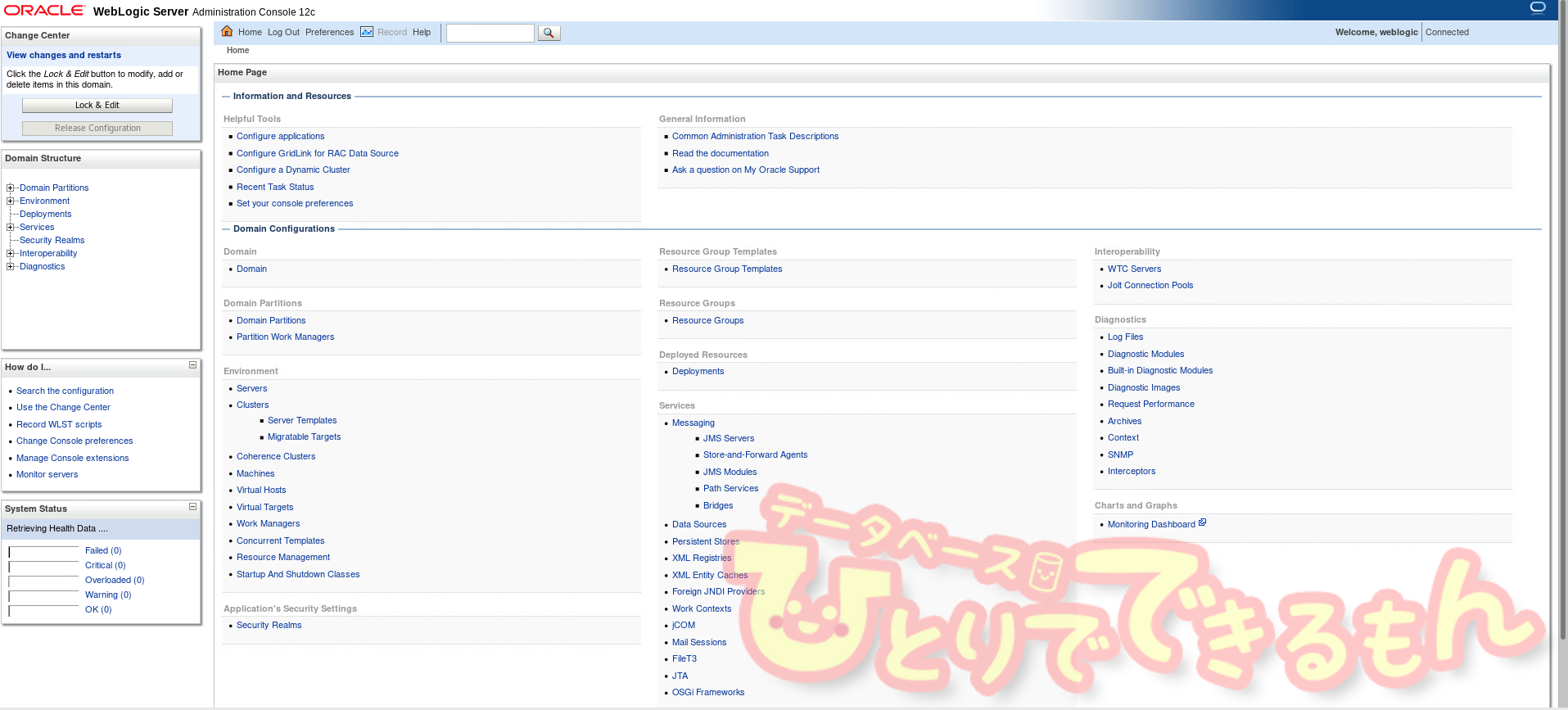Expand the Services tree node
The image size is (1568, 710).
click(x=11, y=227)
